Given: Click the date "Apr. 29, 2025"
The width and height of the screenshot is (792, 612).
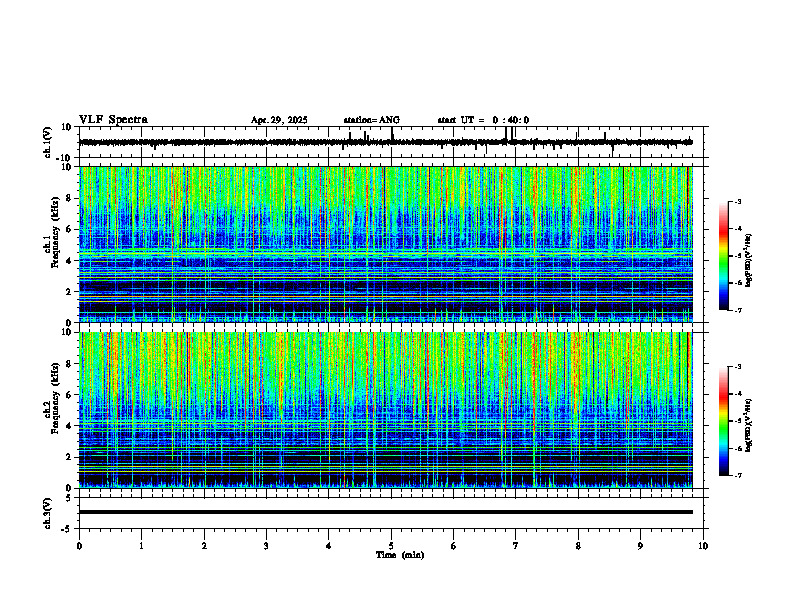Looking at the screenshot, I should 279,120.
